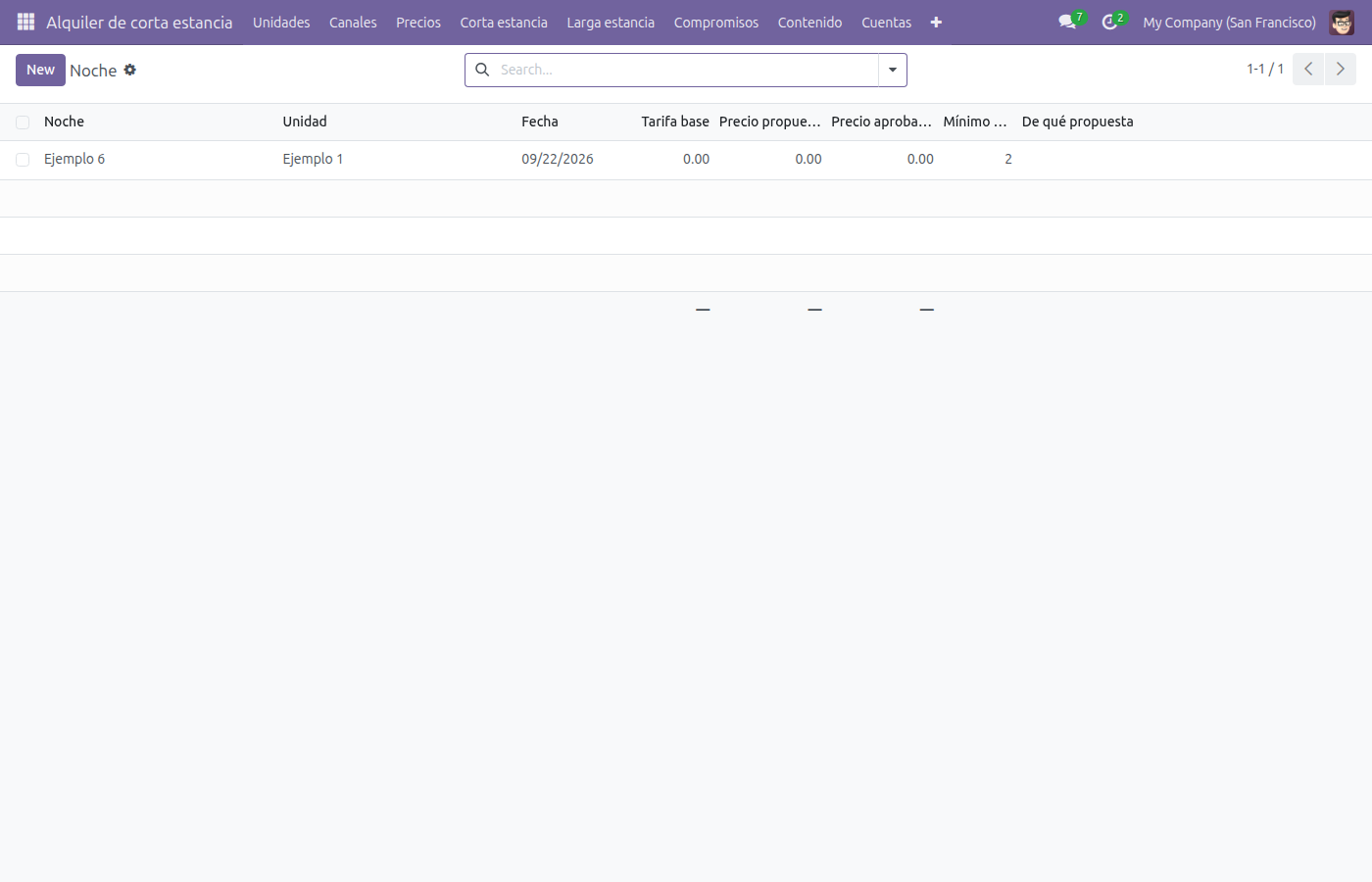Go to next page arrow
The width and height of the screenshot is (1372, 882).
coord(1341,69)
